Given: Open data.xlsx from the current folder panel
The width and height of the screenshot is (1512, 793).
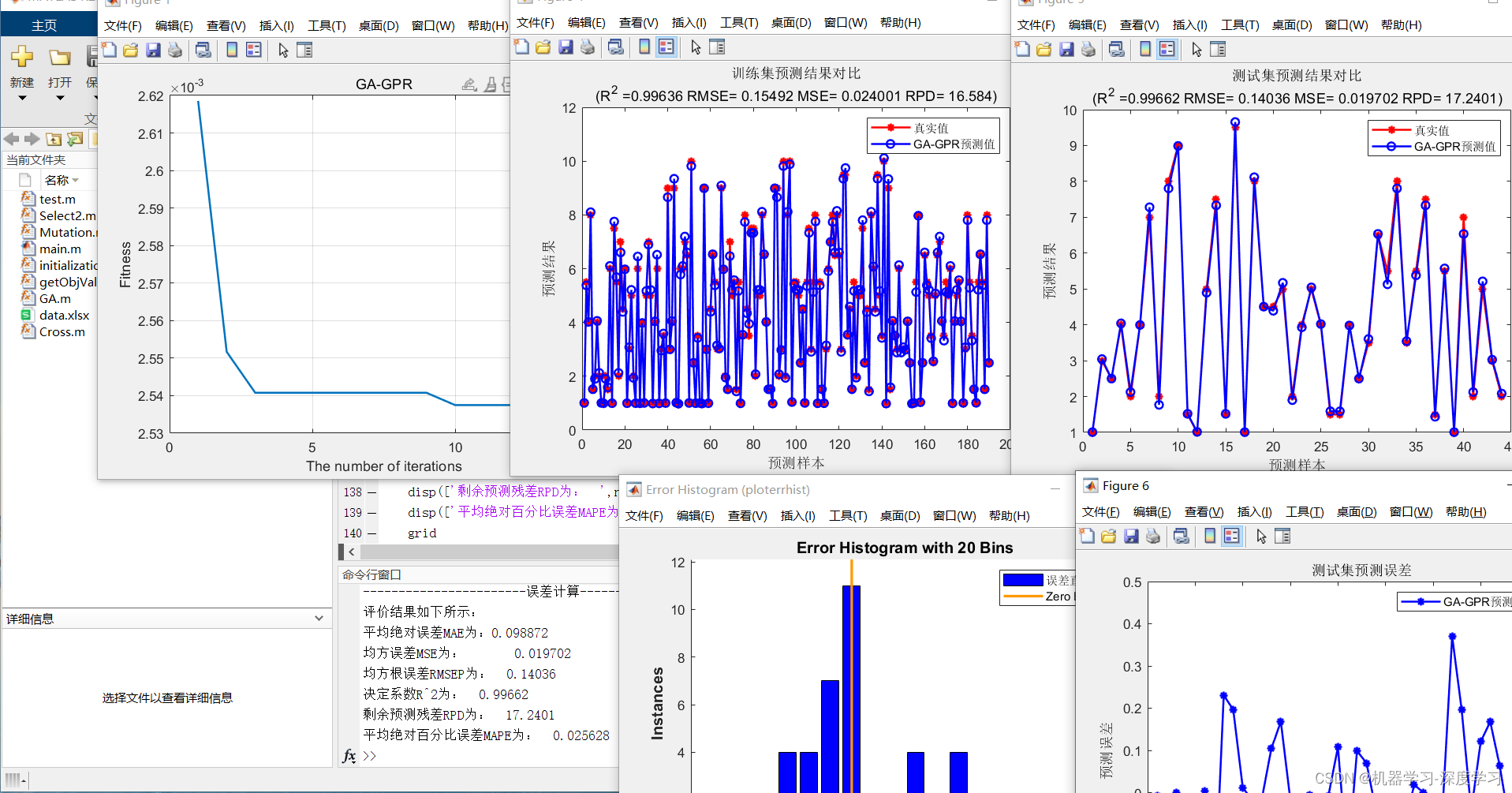Looking at the screenshot, I should [x=63, y=315].
